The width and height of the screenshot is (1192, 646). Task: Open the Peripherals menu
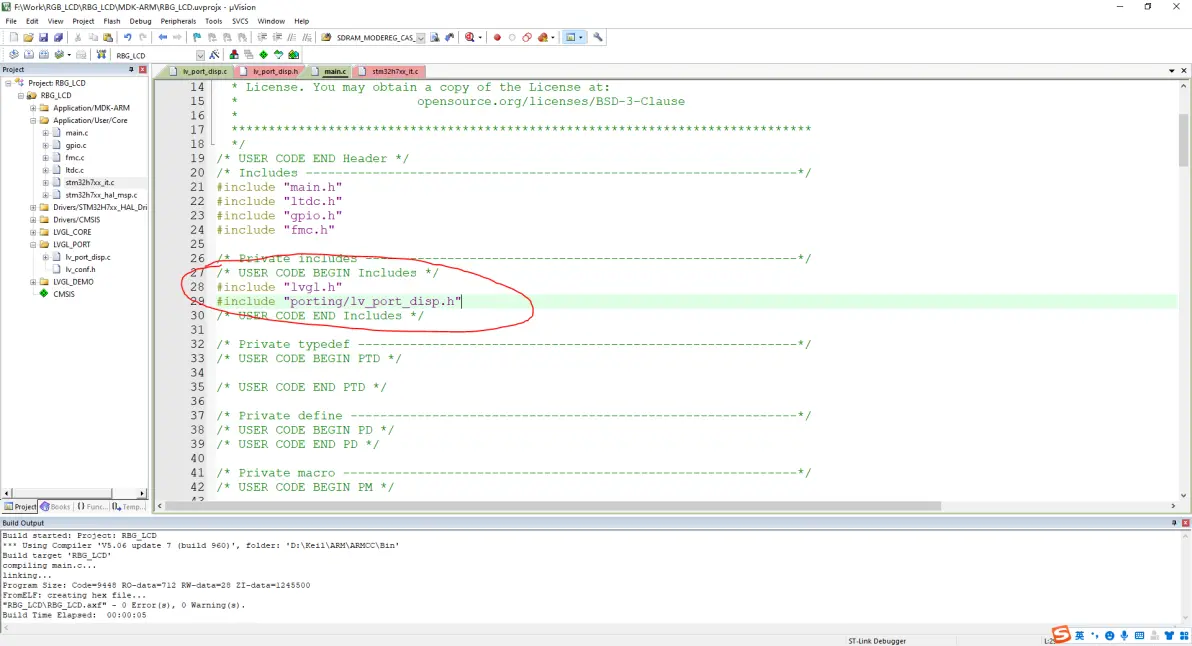(178, 21)
